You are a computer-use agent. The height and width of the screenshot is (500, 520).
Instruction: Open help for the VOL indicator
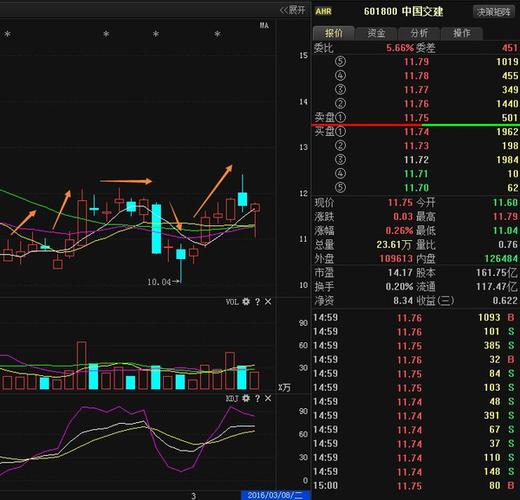pos(257,302)
